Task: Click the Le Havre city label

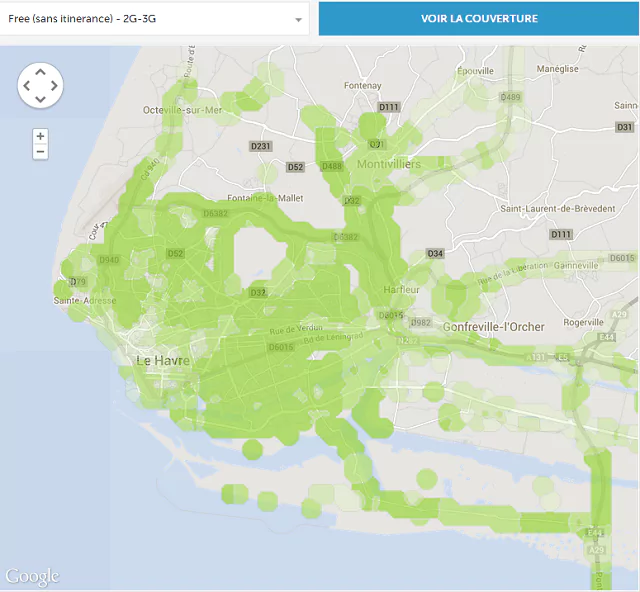Action: (x=163, y=360)
